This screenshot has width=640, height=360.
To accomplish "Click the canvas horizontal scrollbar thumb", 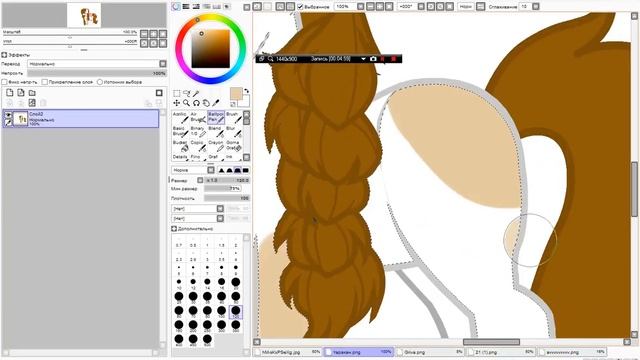I will pos(491,342).
